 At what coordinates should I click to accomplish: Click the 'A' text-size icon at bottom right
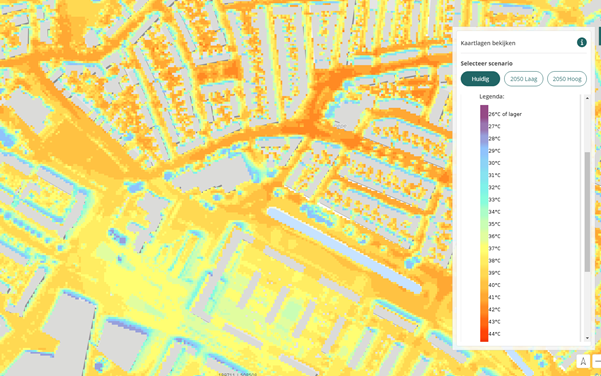tap(583, 361)
